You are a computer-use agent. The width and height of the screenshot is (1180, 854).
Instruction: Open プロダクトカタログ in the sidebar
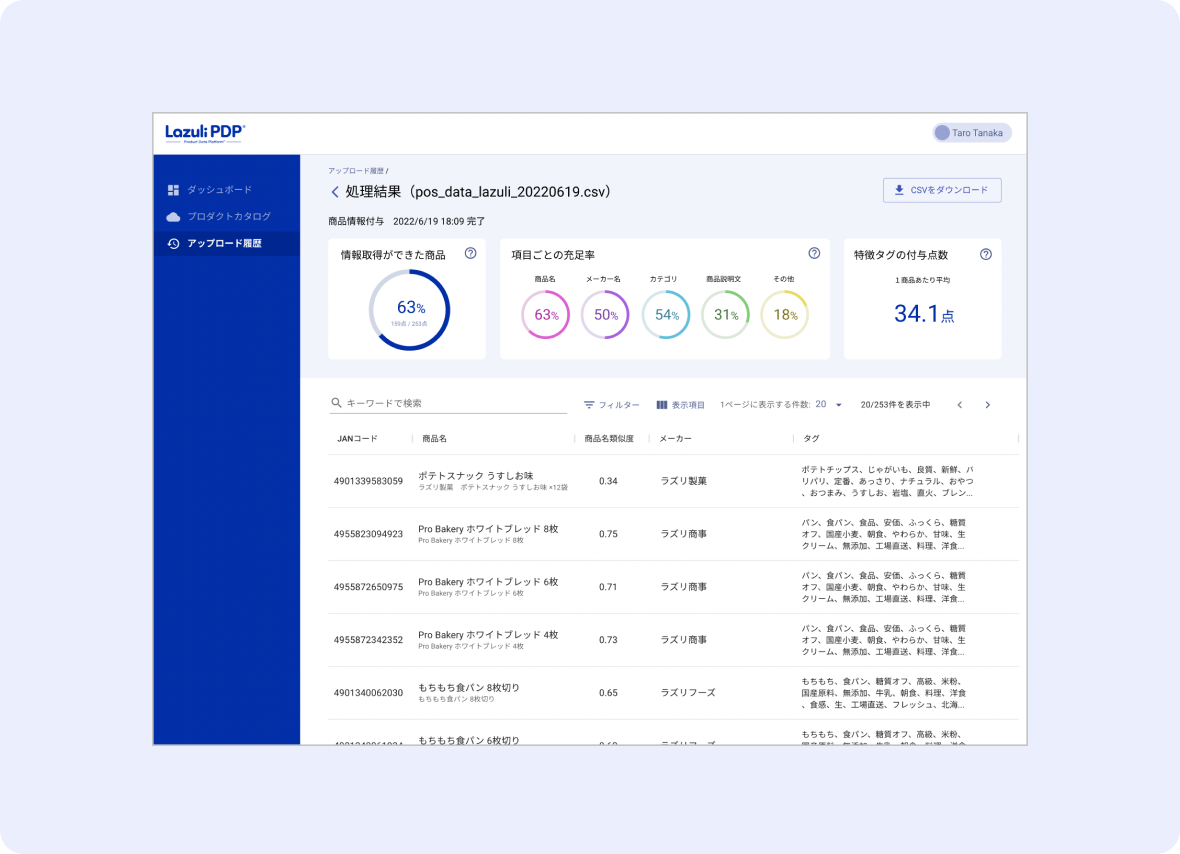[x=228, y=217]
